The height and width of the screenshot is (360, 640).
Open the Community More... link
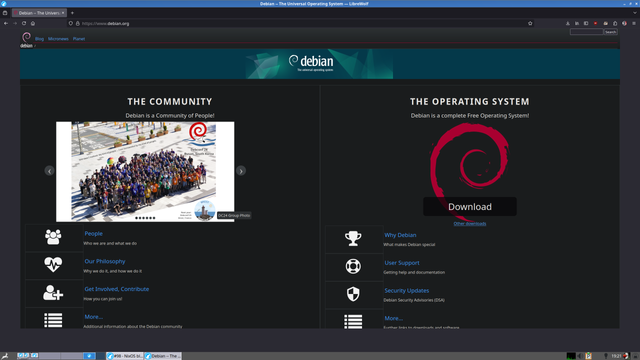(x=93, y=317)
